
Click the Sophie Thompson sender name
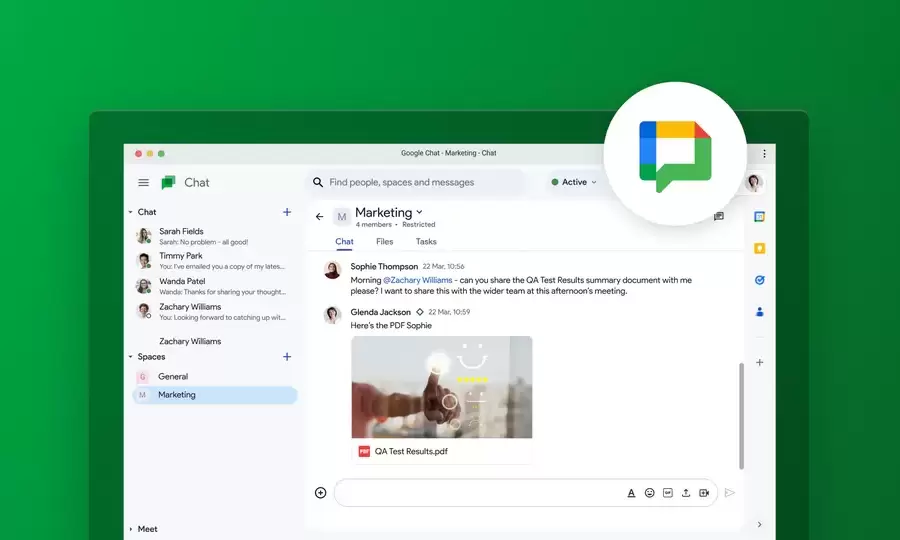[x=384, y=266]
